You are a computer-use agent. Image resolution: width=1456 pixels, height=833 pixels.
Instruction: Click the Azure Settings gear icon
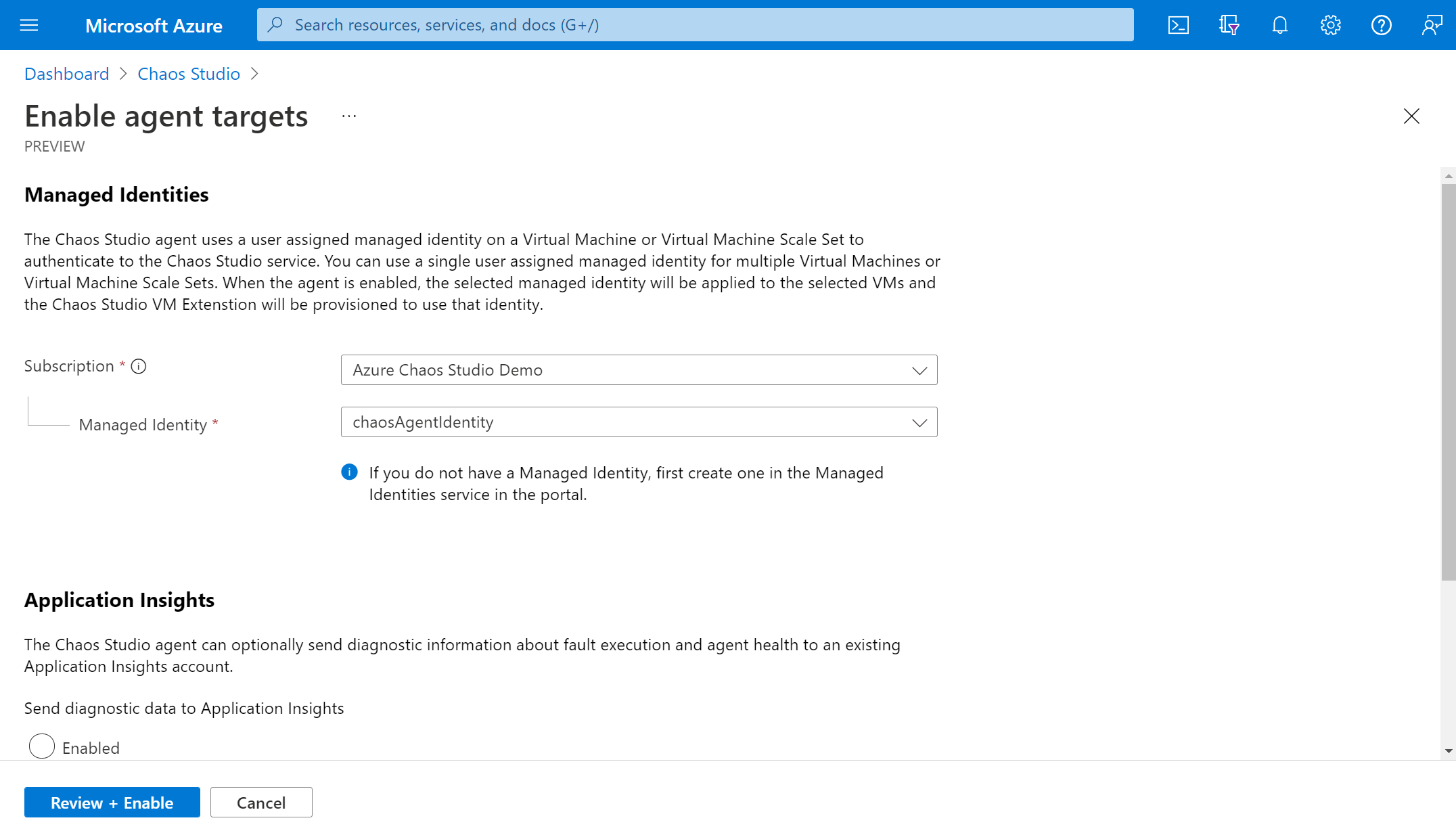pyautogui.click(x=1330, y=25)
